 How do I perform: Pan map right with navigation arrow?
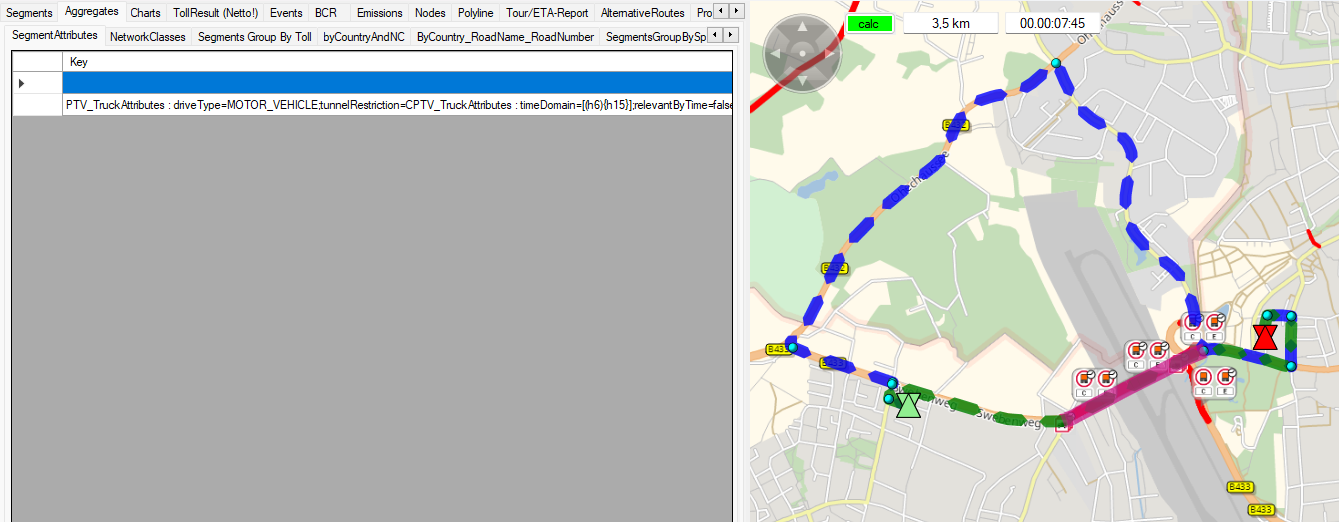[x=828, y=51]
